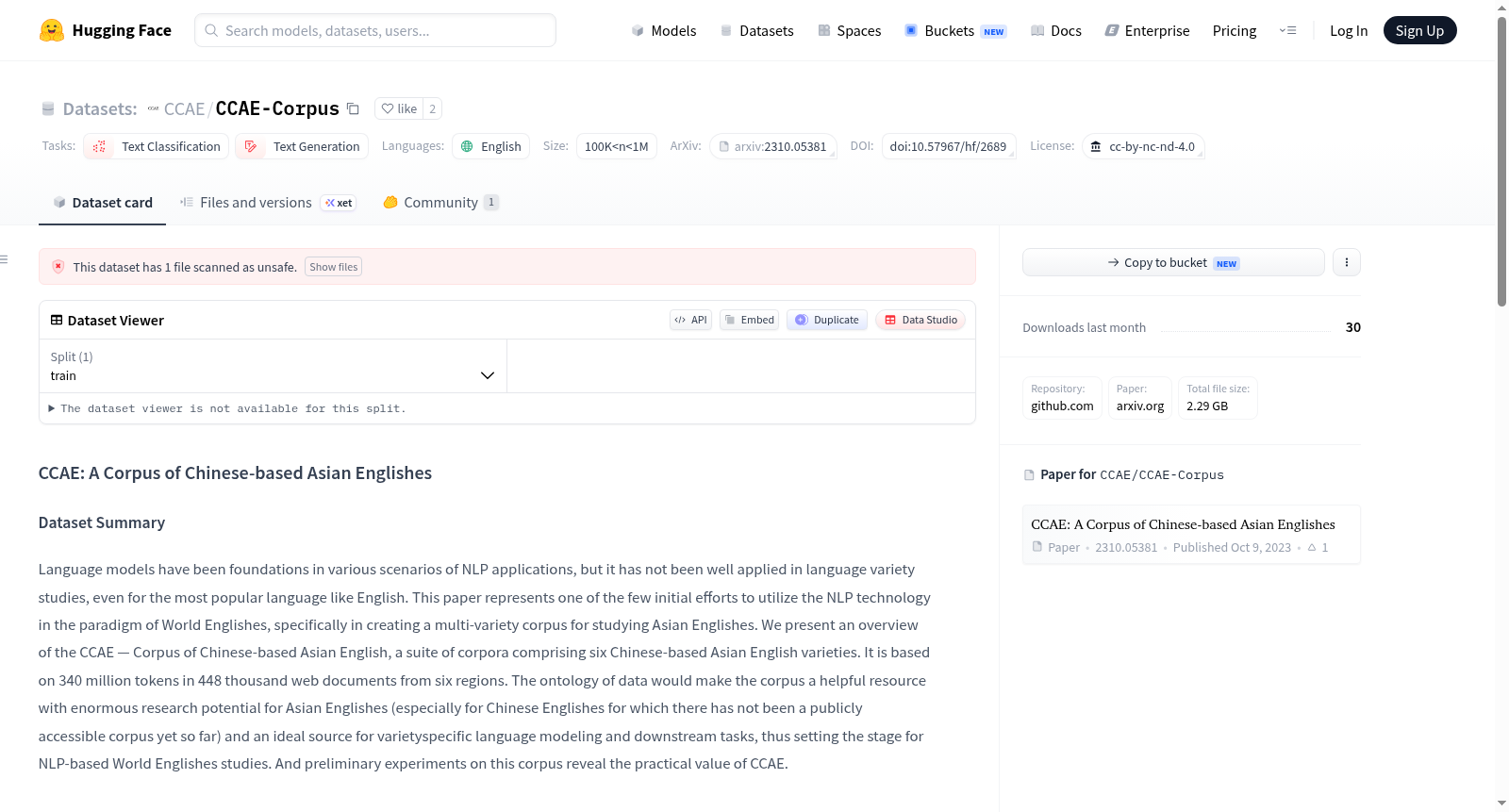The image size is (1509, 812).
Task: Click Copy to bucket button
Action: point(1173,262)
